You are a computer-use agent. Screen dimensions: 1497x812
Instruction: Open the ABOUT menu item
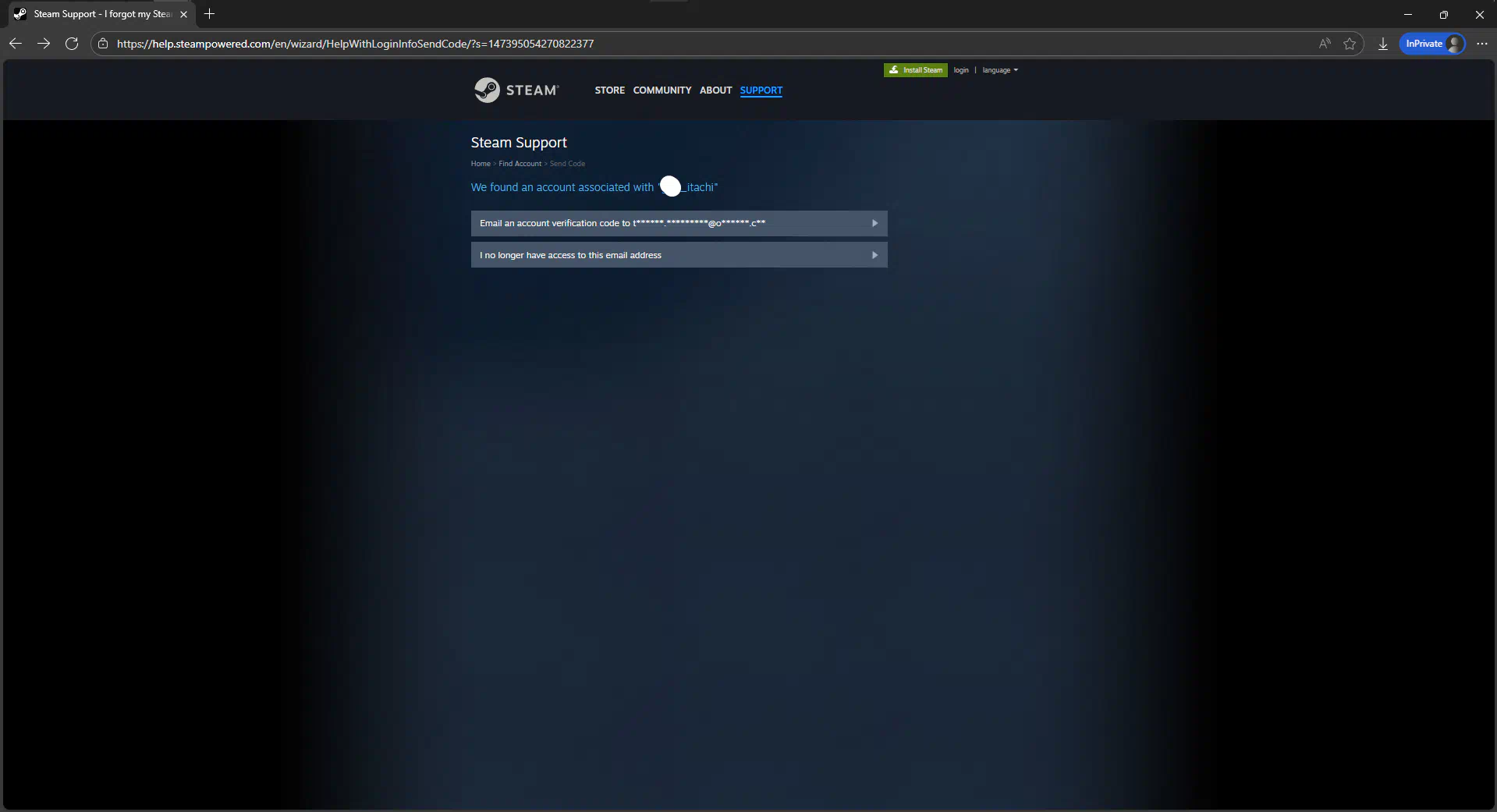click(715, 90)
